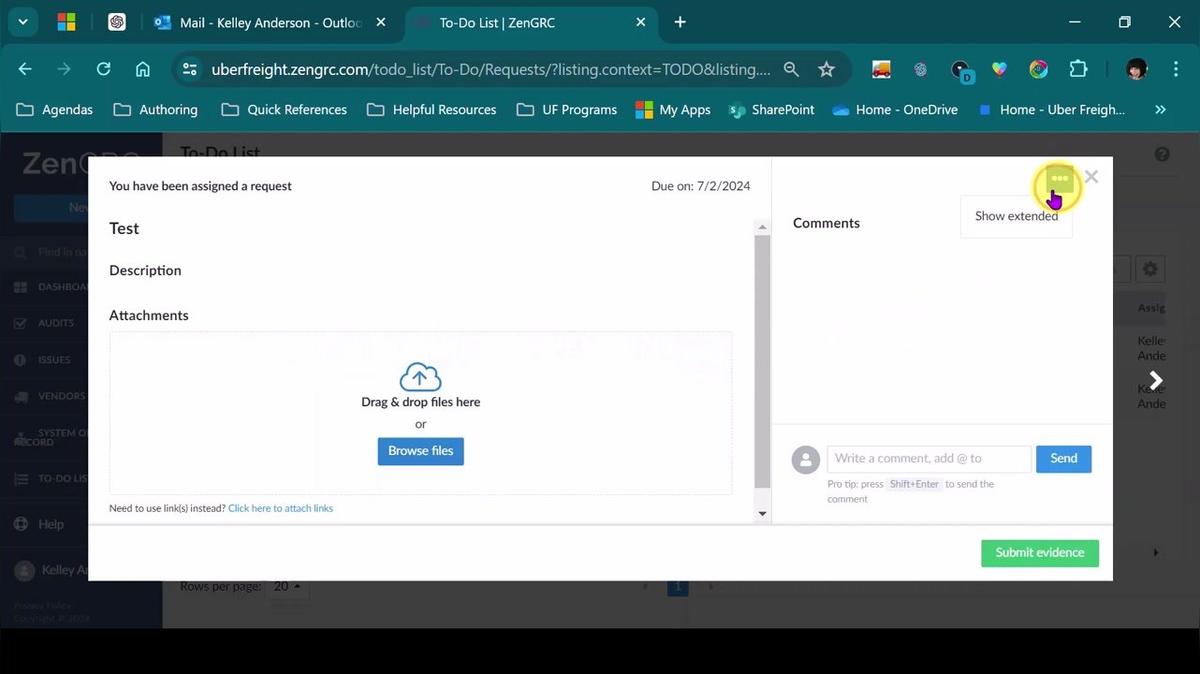This screenshot has height=674, width=1200.
Task: Click the zoom magnifier in address bar
Action: coord(791,69)
